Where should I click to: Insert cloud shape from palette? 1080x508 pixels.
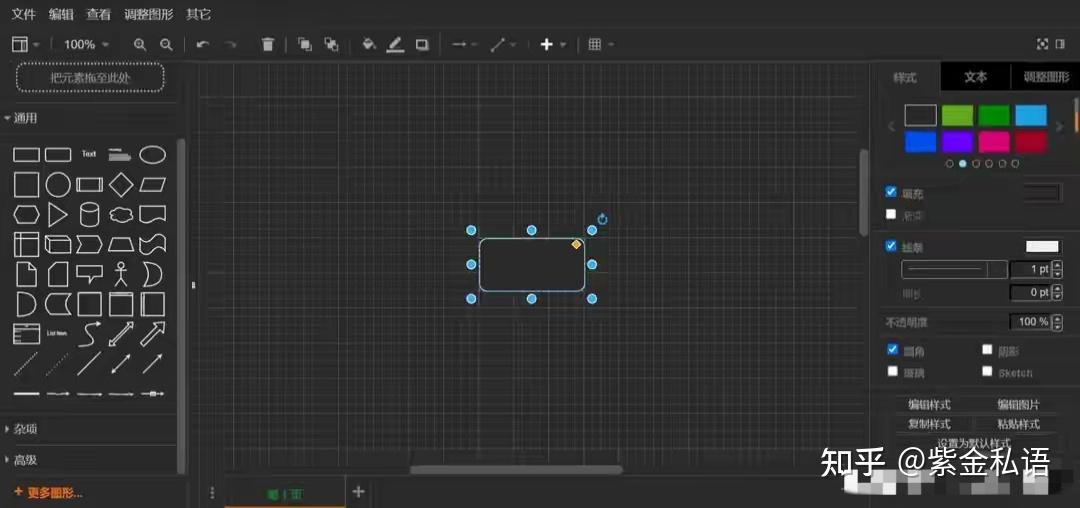coord(121,215)
